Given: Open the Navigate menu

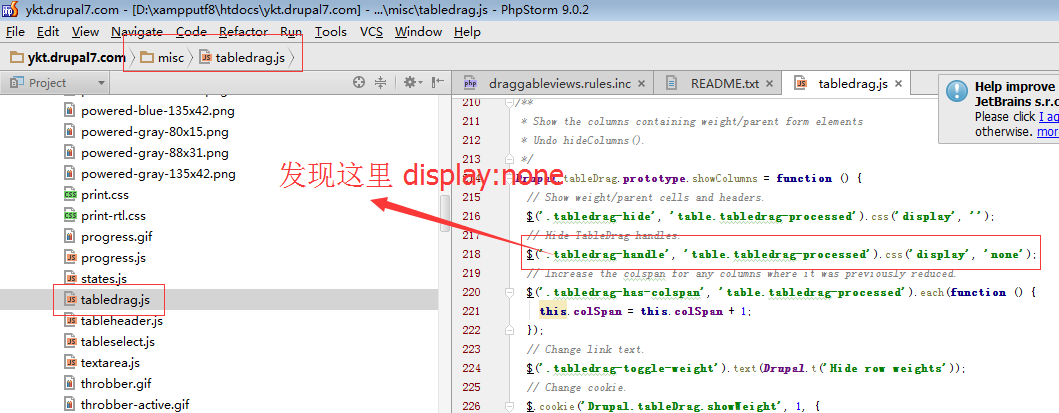Looking at the screenshot, I should tap(137, 32).
